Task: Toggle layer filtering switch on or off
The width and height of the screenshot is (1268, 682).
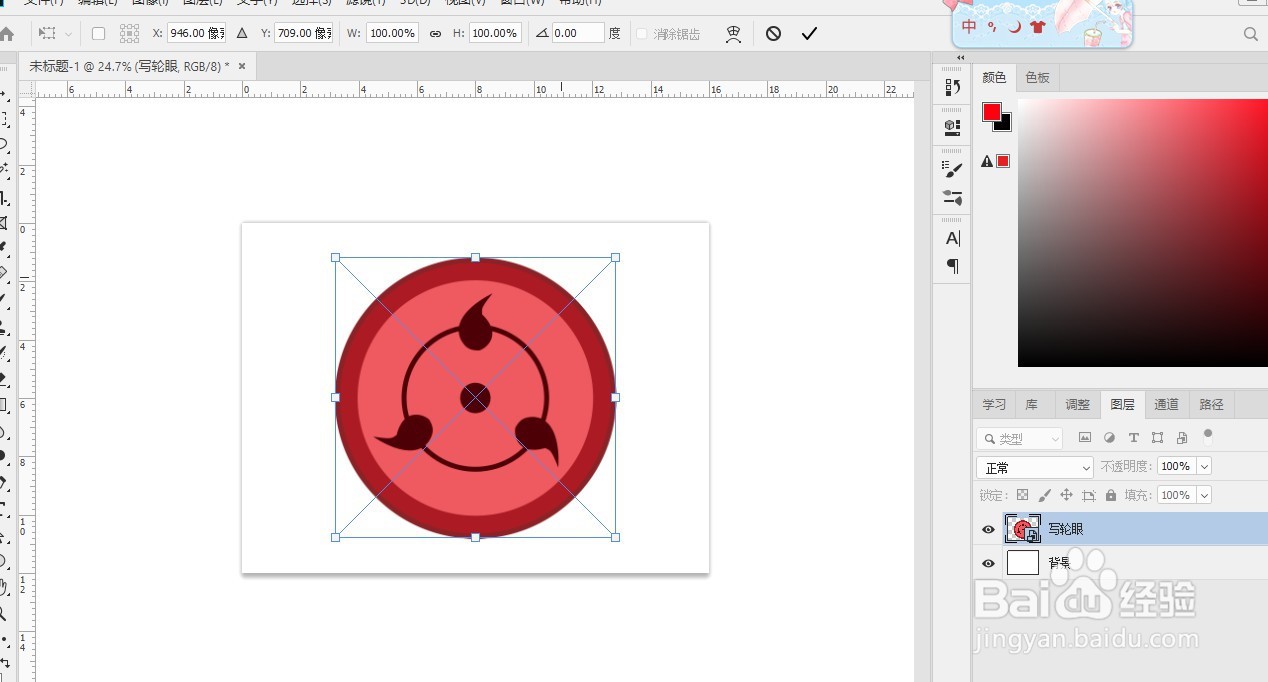Action: pyautogui.click(x=1208, y=436)
